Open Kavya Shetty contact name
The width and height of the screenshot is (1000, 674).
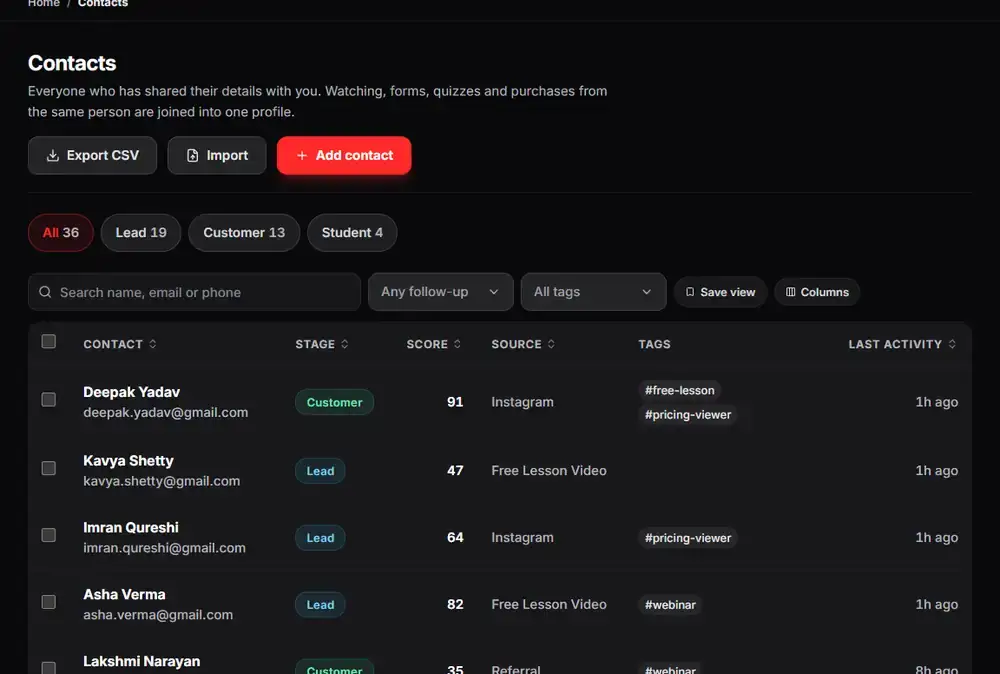click(128, 461)
